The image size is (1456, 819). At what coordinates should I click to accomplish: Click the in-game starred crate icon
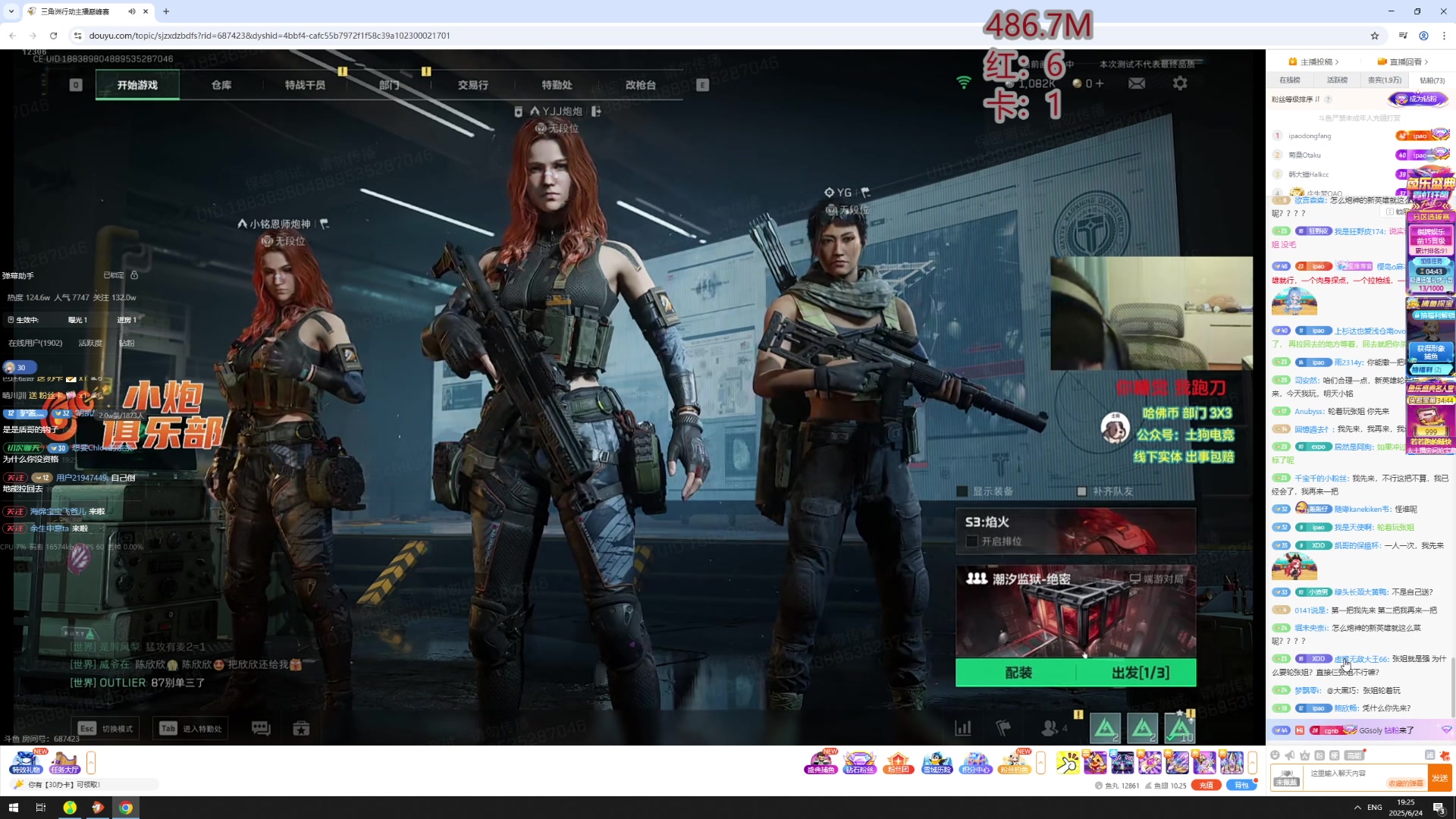(x=301, y=729)
